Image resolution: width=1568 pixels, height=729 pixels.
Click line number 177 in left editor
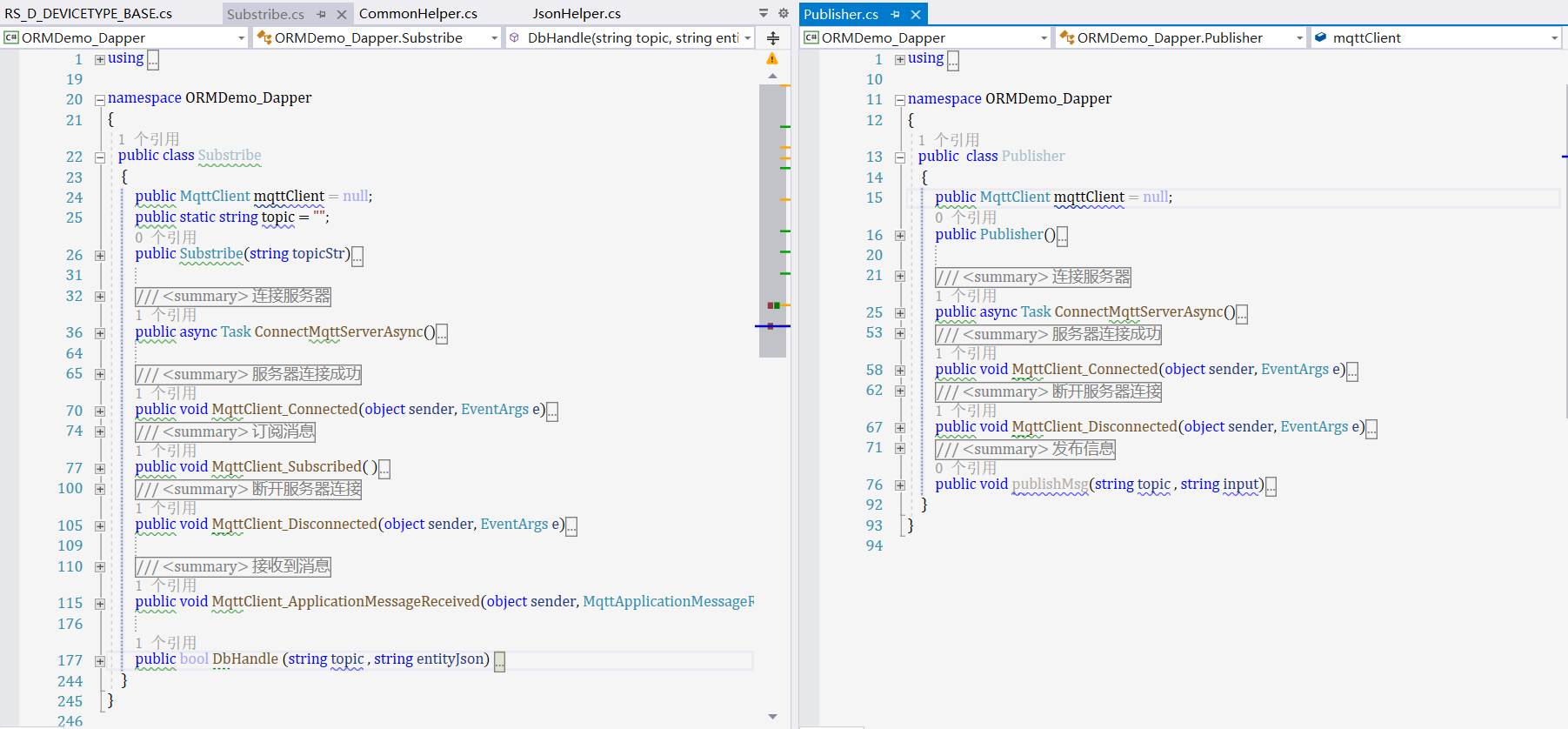[70, 660]
